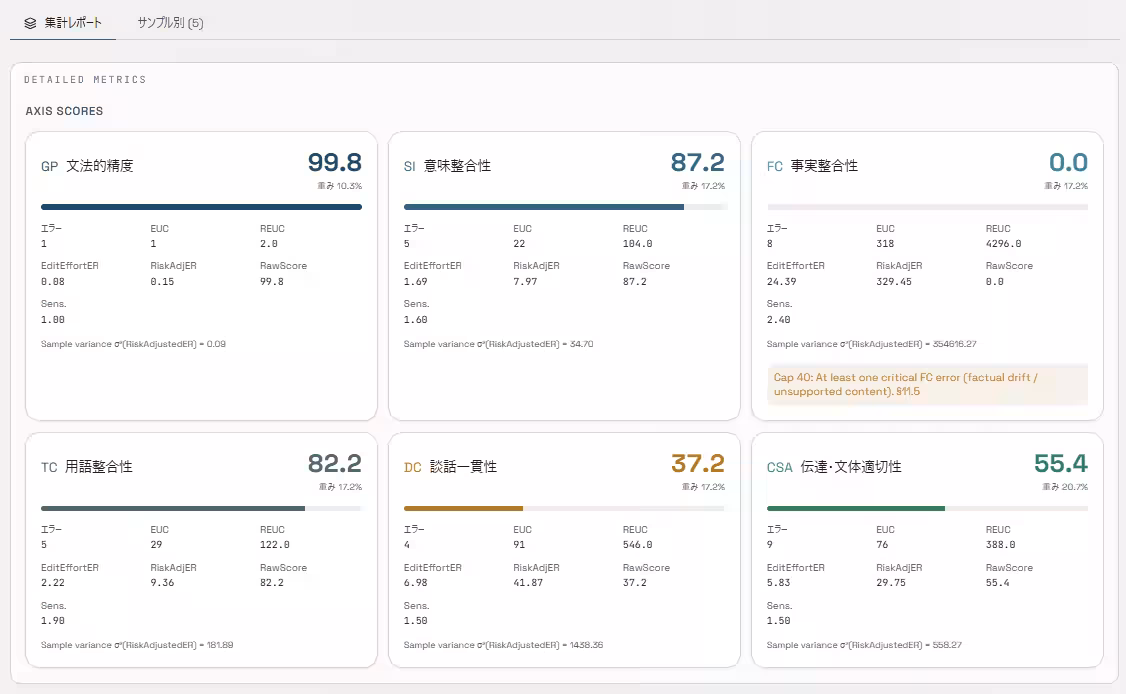Click the AXIS SCORES heading
The image size is (1126, 694).
[65, 111]
